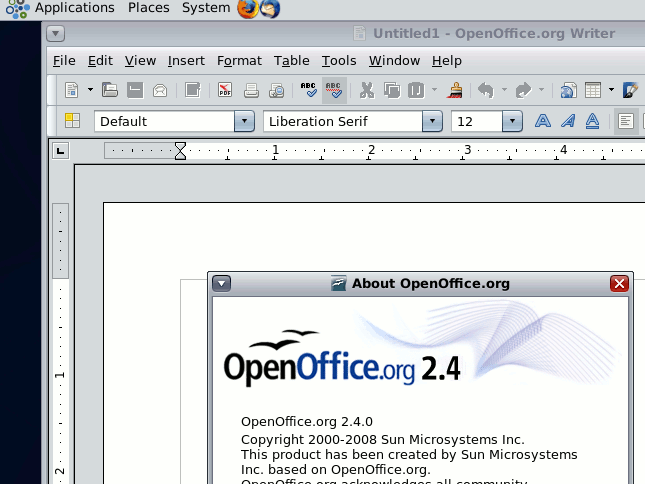Open the File menu
The image size is (645, 484).
64,61
